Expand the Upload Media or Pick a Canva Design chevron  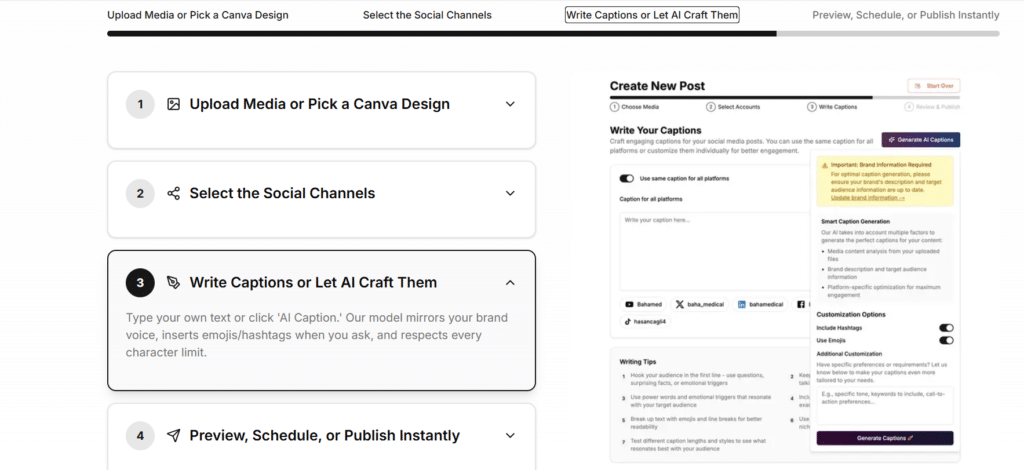point(510,104)
